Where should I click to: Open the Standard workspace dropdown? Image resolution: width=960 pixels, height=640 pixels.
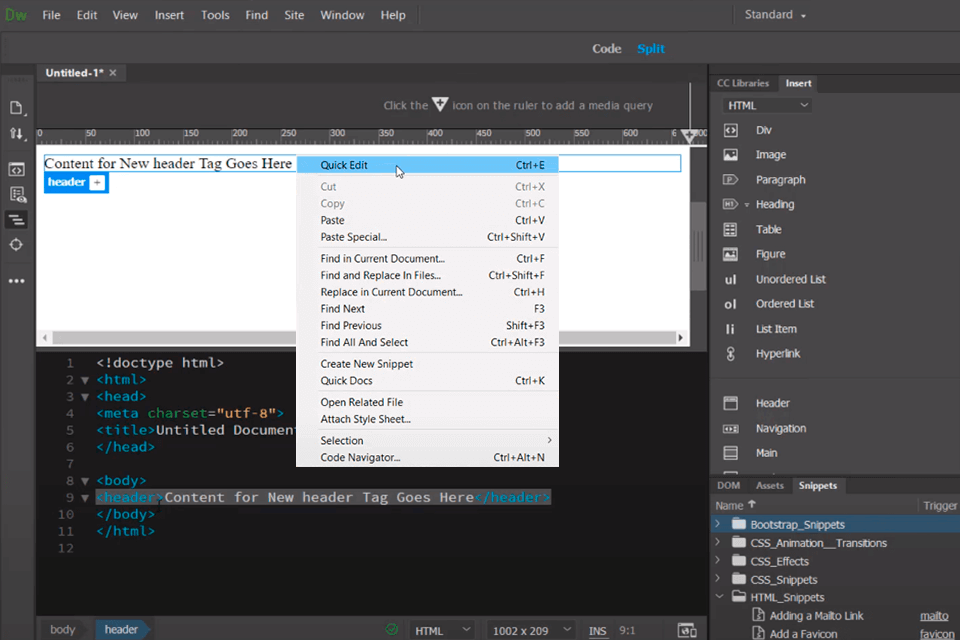[x=775, y=15]
